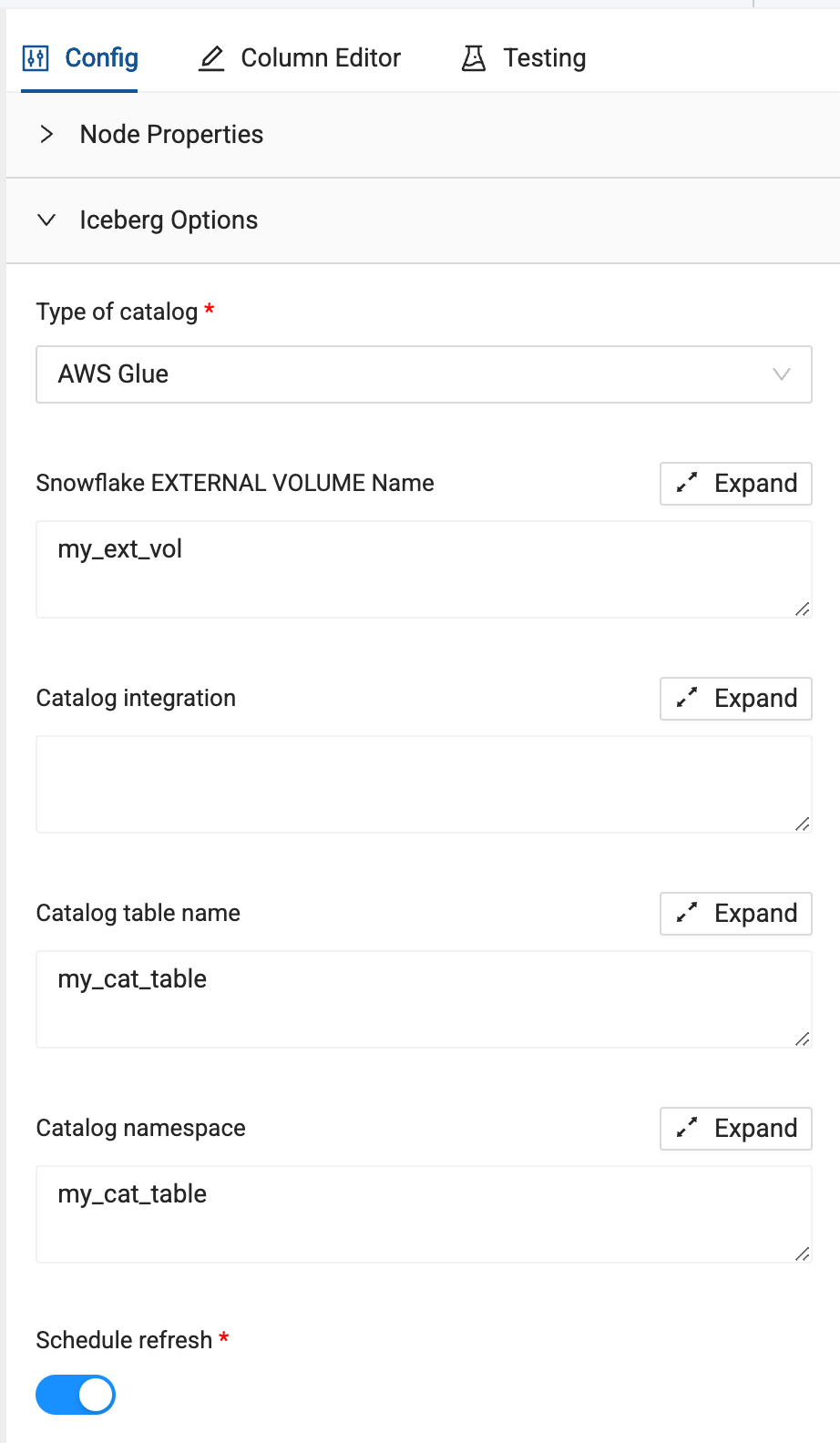Click expand arrows icon for Catalog table name

pos(687,913)
